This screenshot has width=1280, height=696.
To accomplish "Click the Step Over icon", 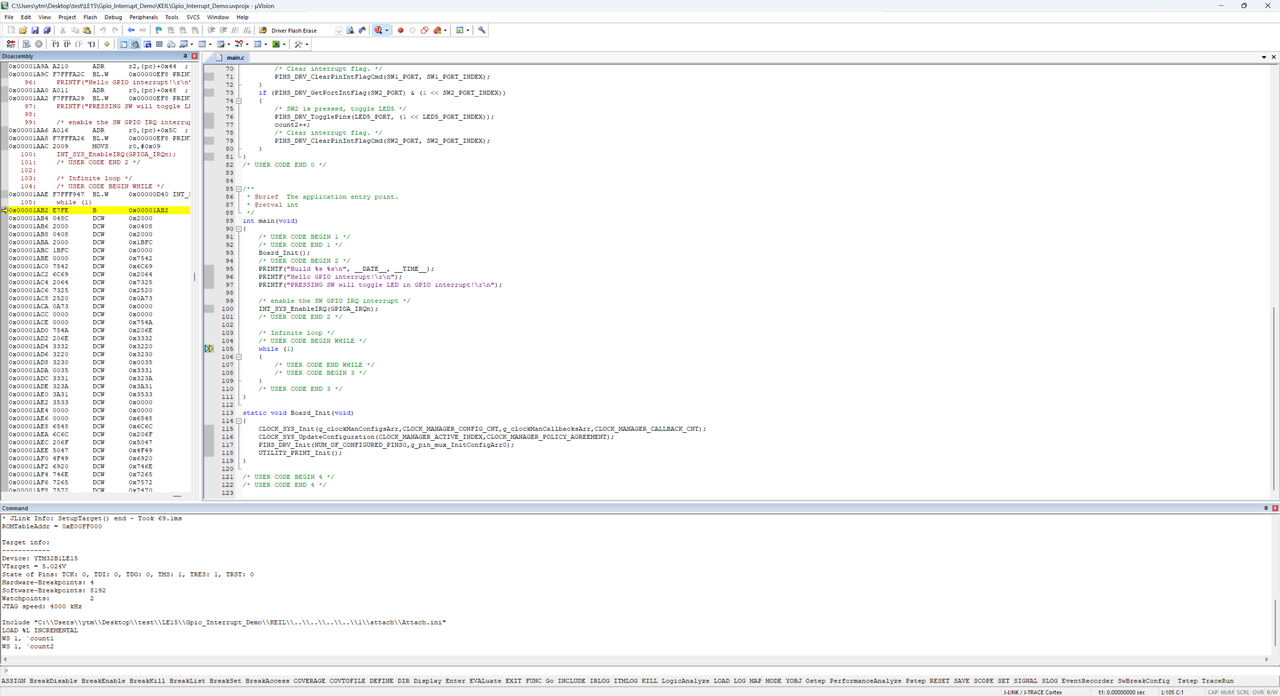I will (x=67, y=44).
